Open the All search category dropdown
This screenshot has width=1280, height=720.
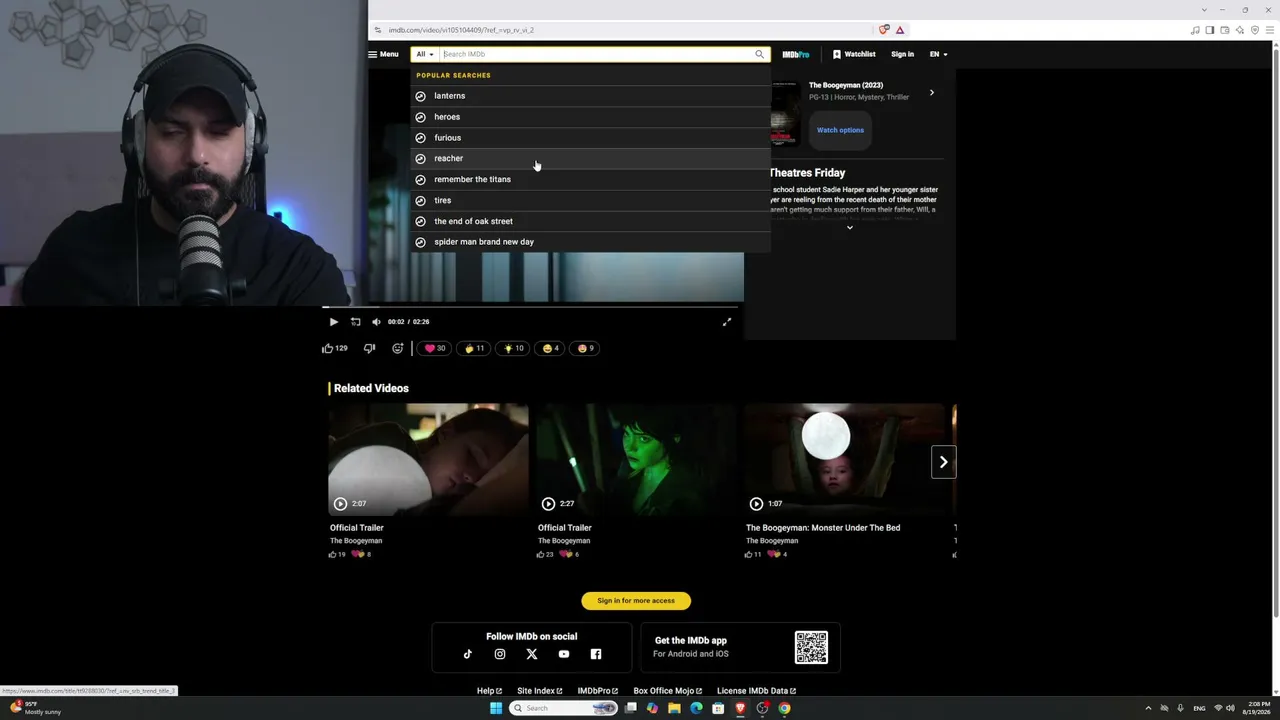(x=425, y=54)
